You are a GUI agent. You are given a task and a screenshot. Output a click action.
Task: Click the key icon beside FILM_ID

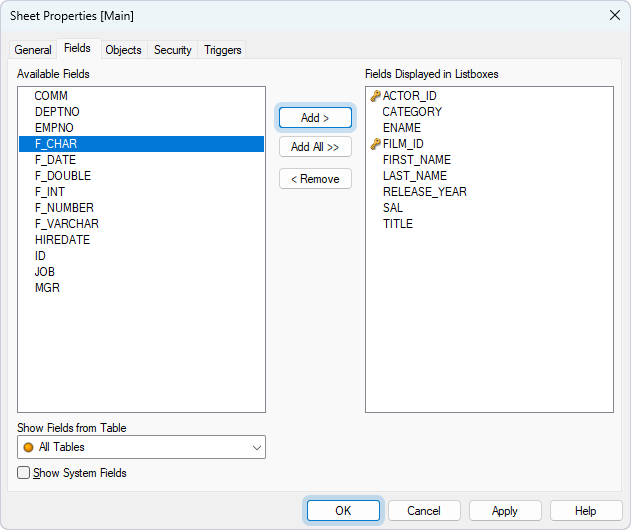[376, 144]
